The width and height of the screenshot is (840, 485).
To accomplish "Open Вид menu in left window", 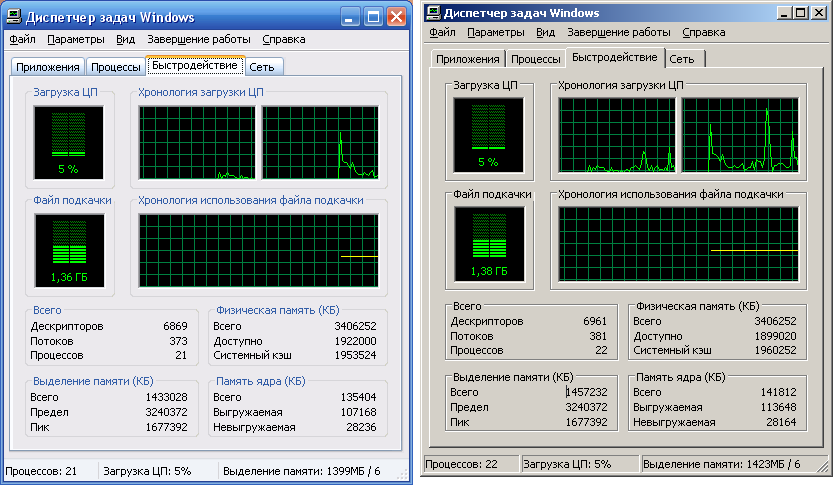I will click(x=125, y=40).
